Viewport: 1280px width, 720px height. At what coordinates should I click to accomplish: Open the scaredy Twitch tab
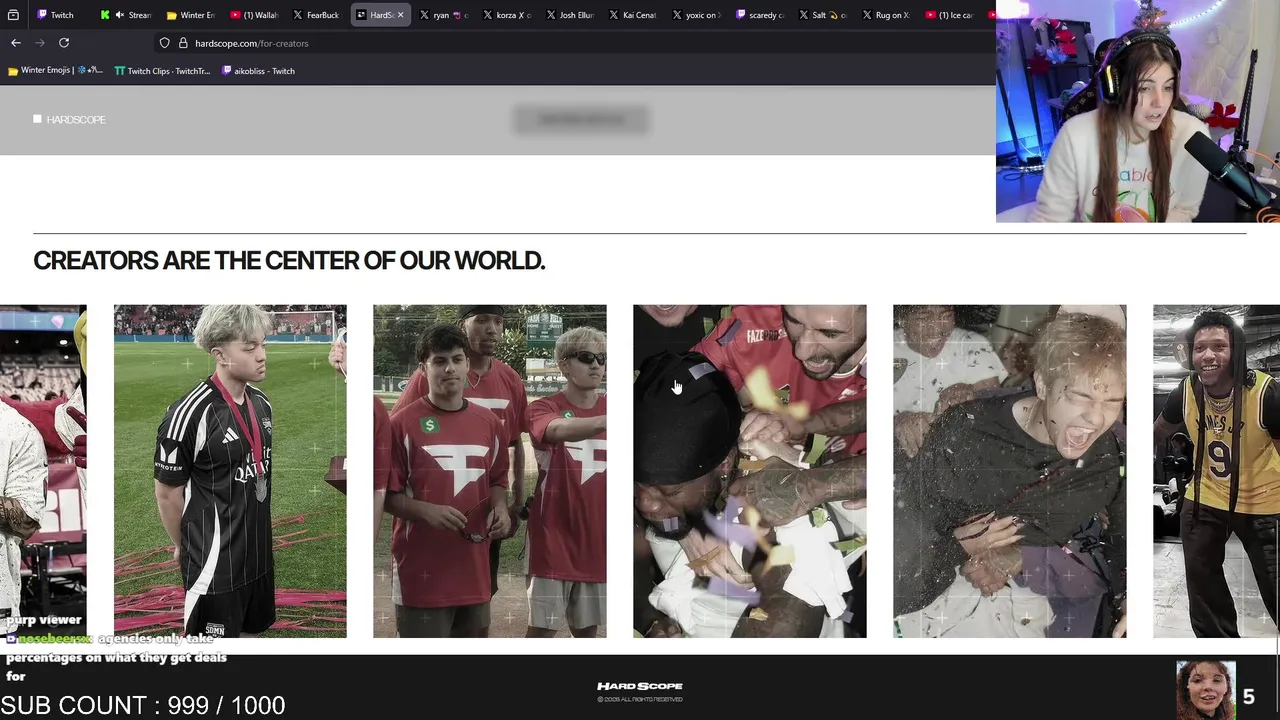point(759,15)
